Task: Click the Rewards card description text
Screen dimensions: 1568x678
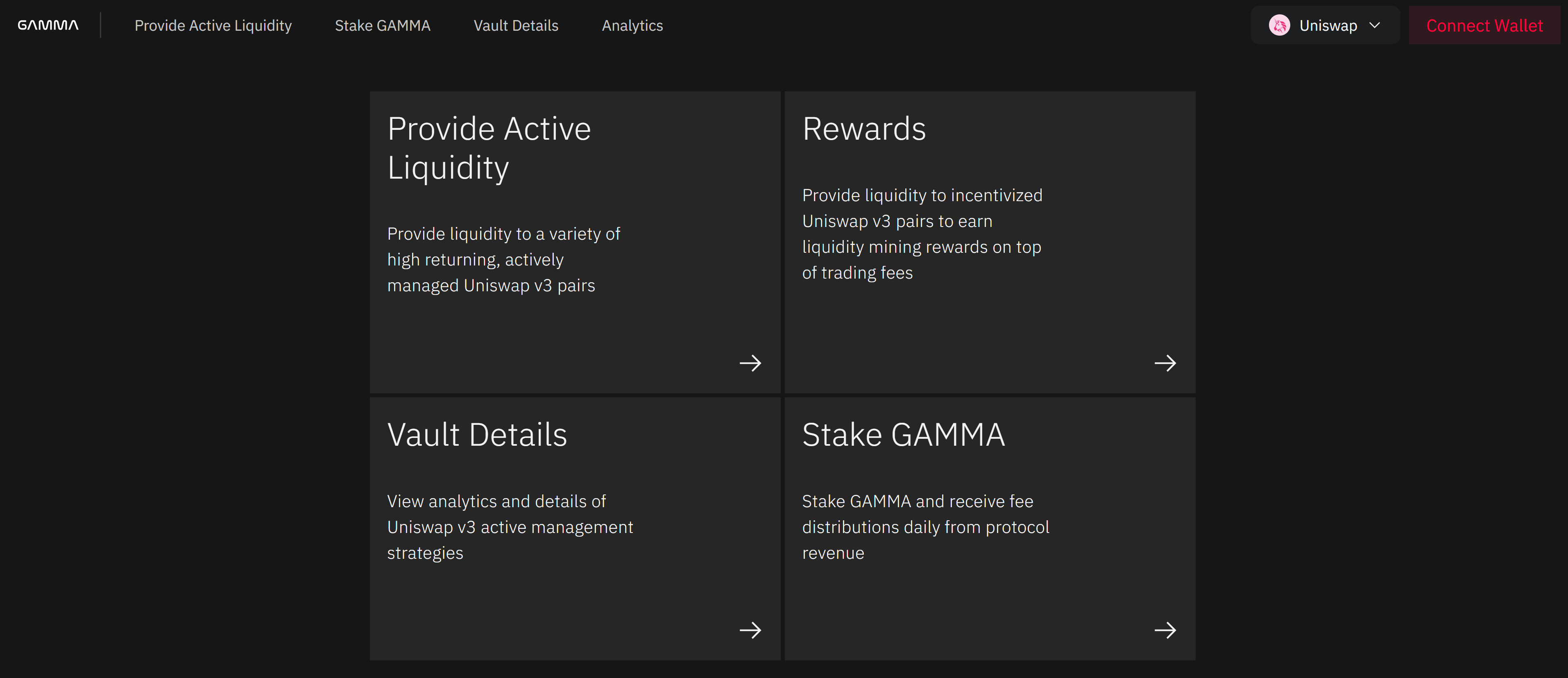Action: click(x=922, y=234)
